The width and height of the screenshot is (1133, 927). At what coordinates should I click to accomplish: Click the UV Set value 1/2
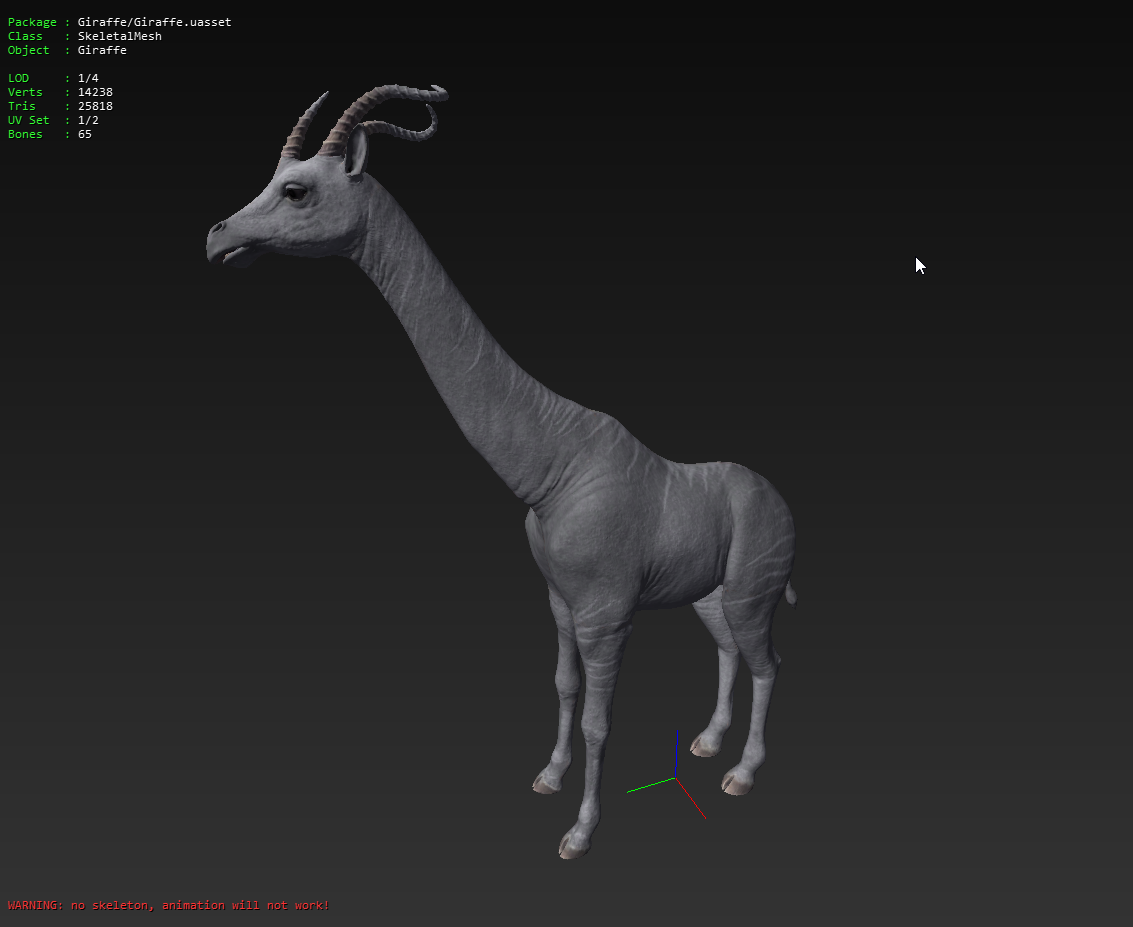click(88, 120)
